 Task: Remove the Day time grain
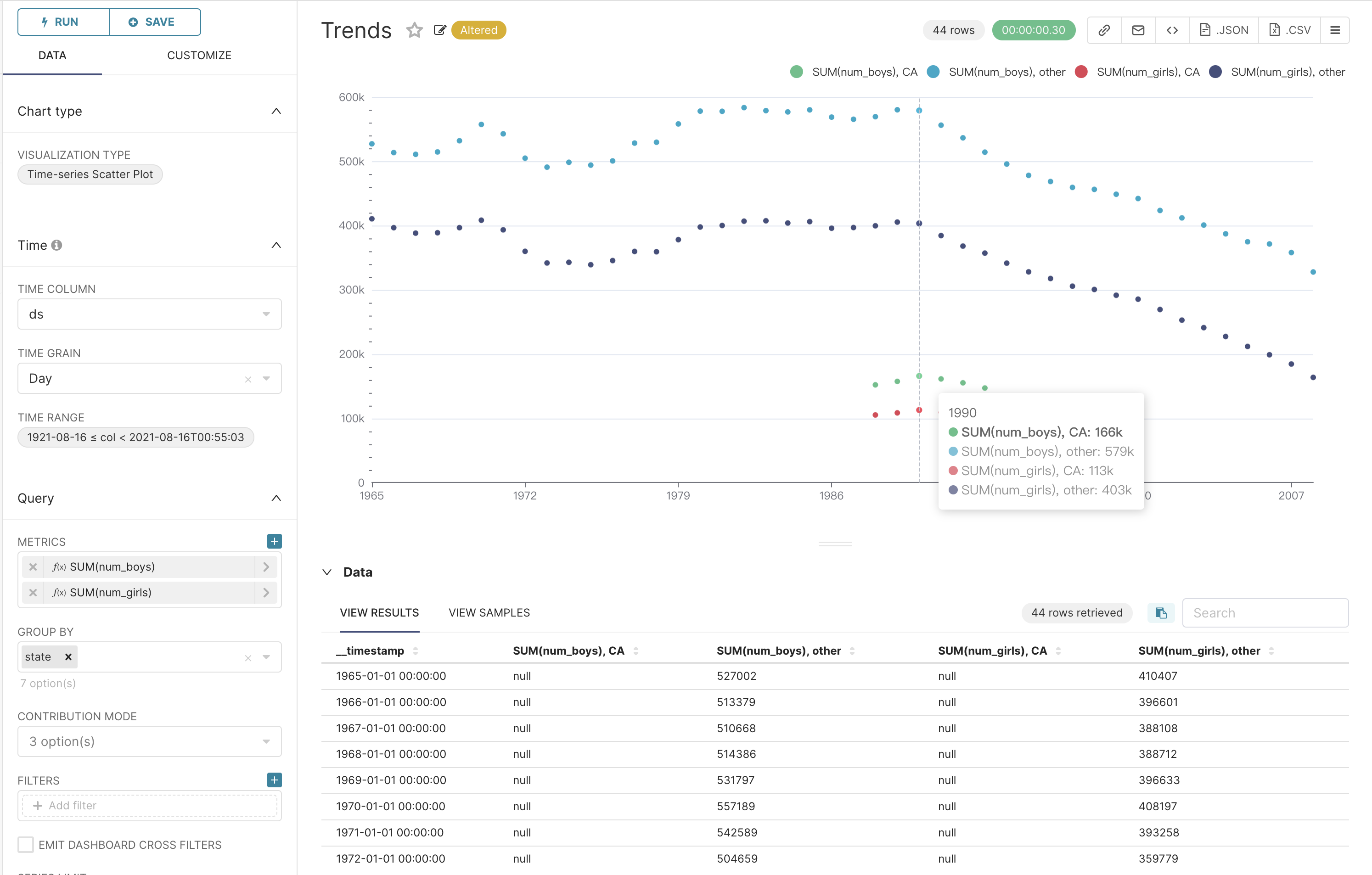tap(247, 378)
